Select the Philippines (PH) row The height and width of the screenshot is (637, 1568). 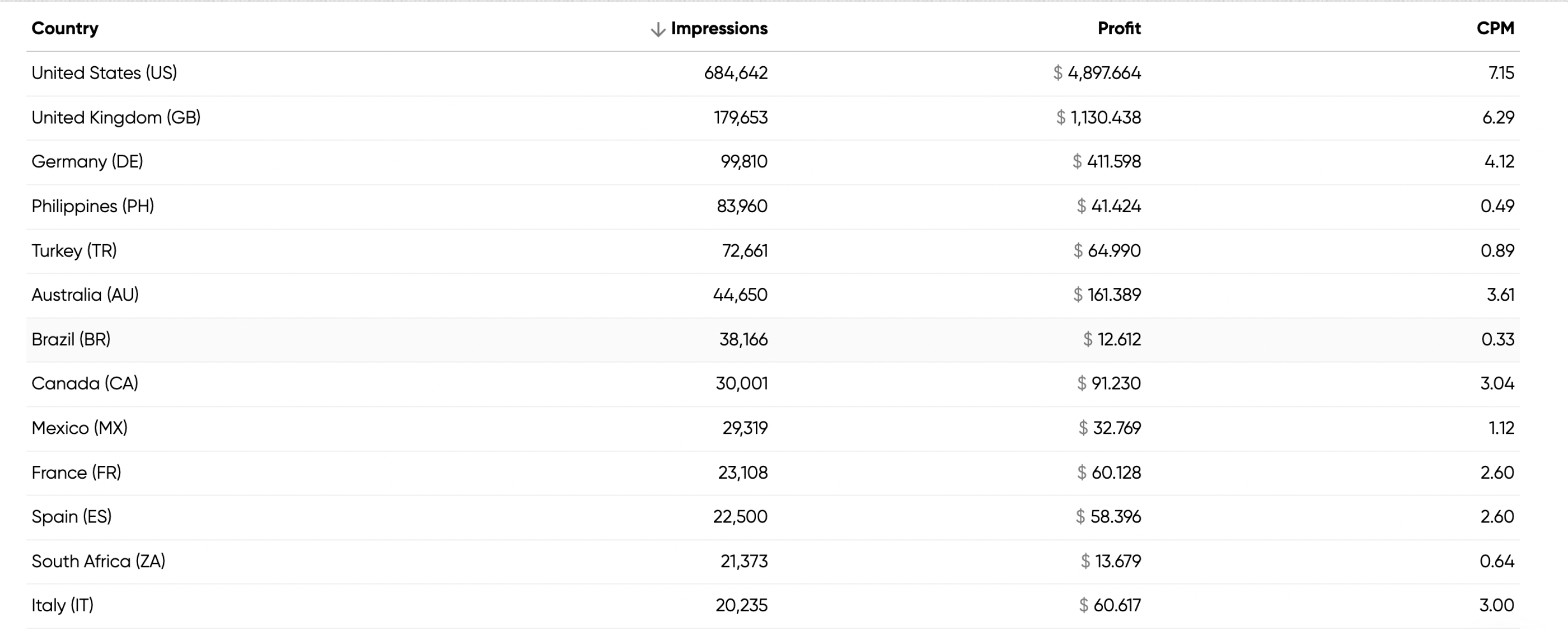(773, 207)
